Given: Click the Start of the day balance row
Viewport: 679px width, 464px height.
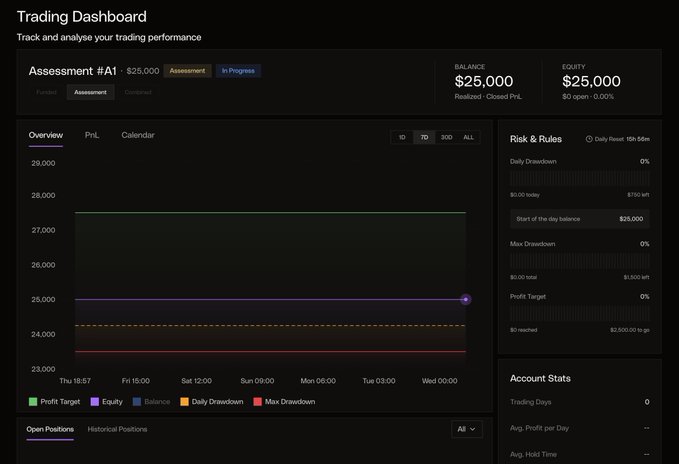Looking at the screenshot, I should coord(579,219).
